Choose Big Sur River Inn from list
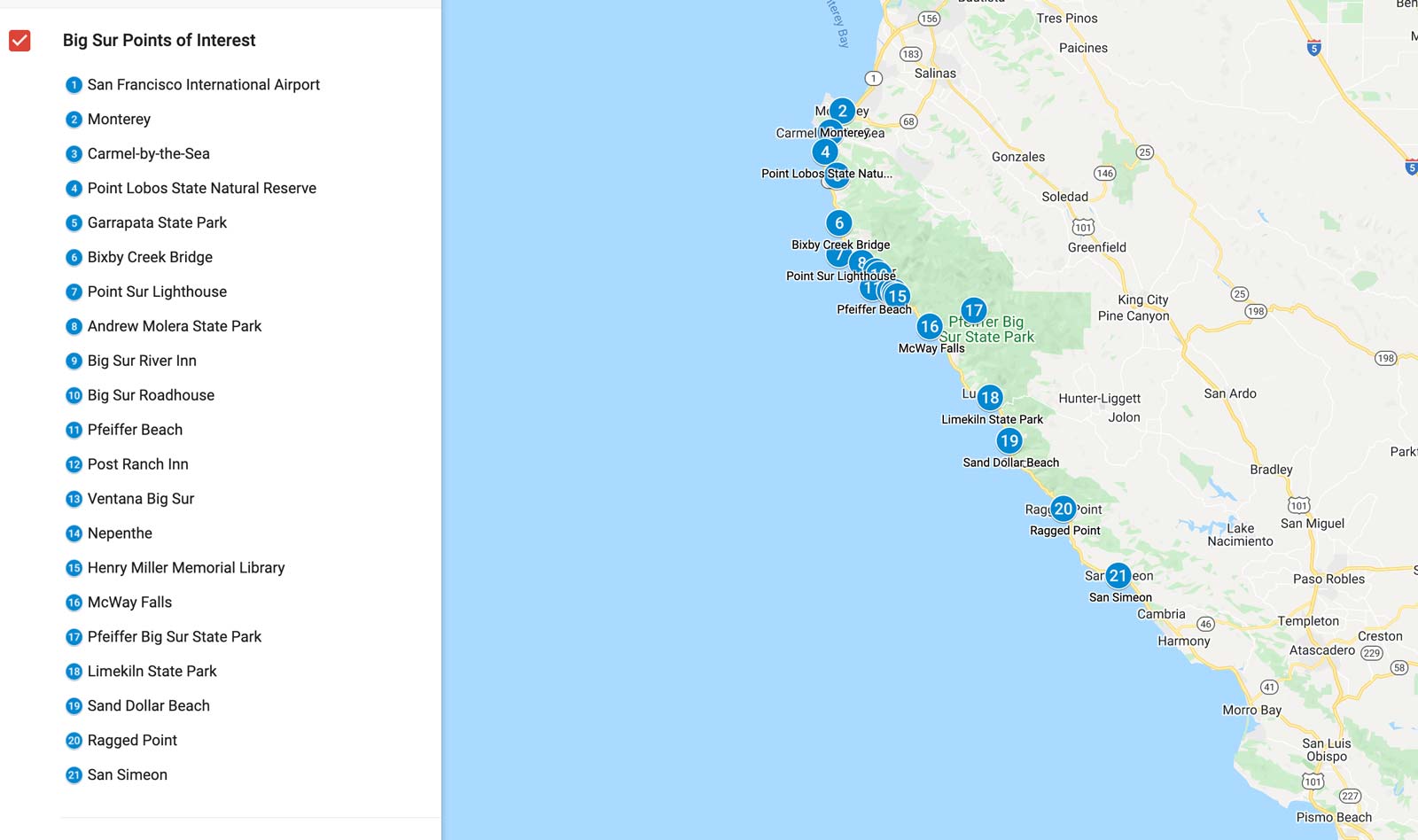Image resolution: width=1418 pixels, height=840 pixels. coord(142,362)
